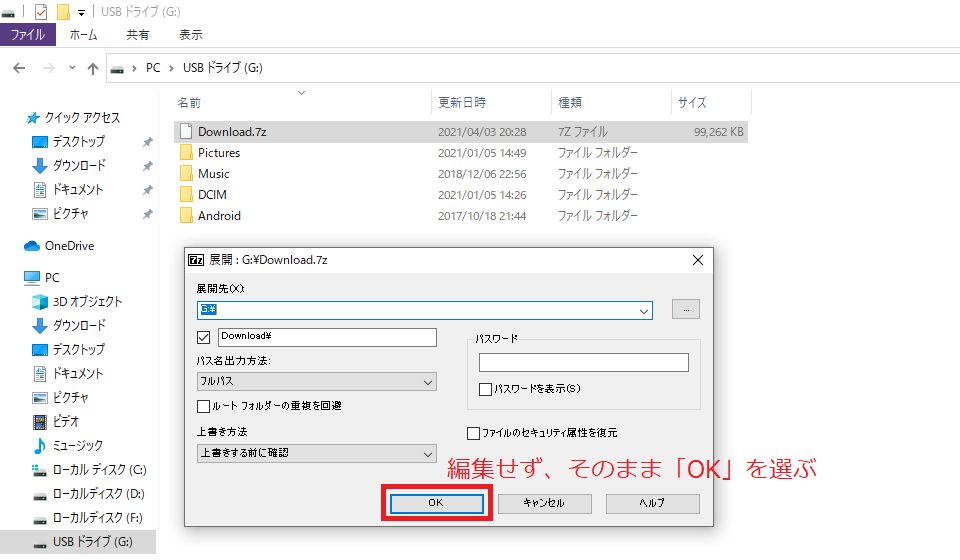
Task: Browse destination with the ... button
Action: [686, 310]
